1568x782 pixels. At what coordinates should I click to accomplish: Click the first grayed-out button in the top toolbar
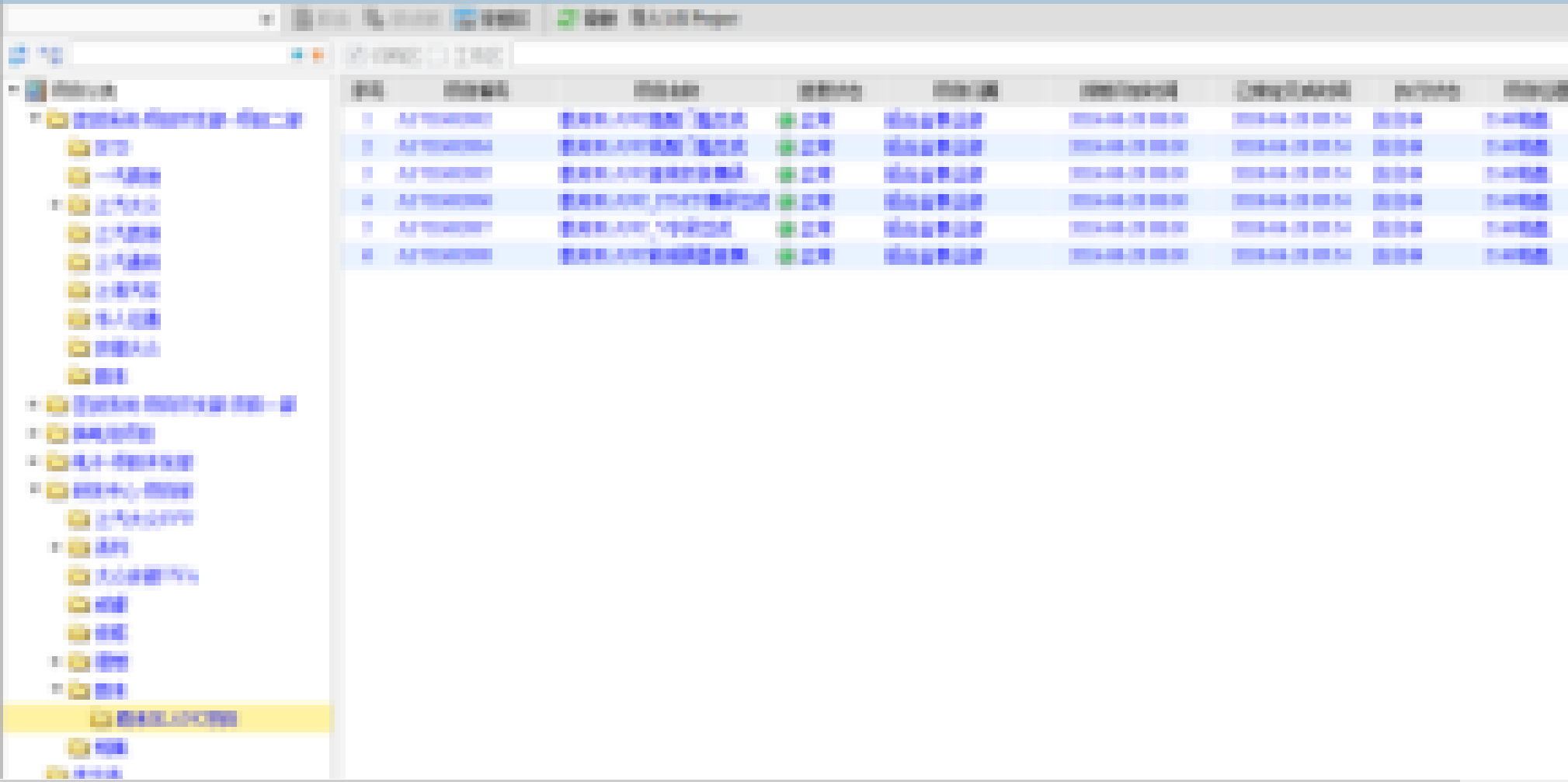coord(322,19)
